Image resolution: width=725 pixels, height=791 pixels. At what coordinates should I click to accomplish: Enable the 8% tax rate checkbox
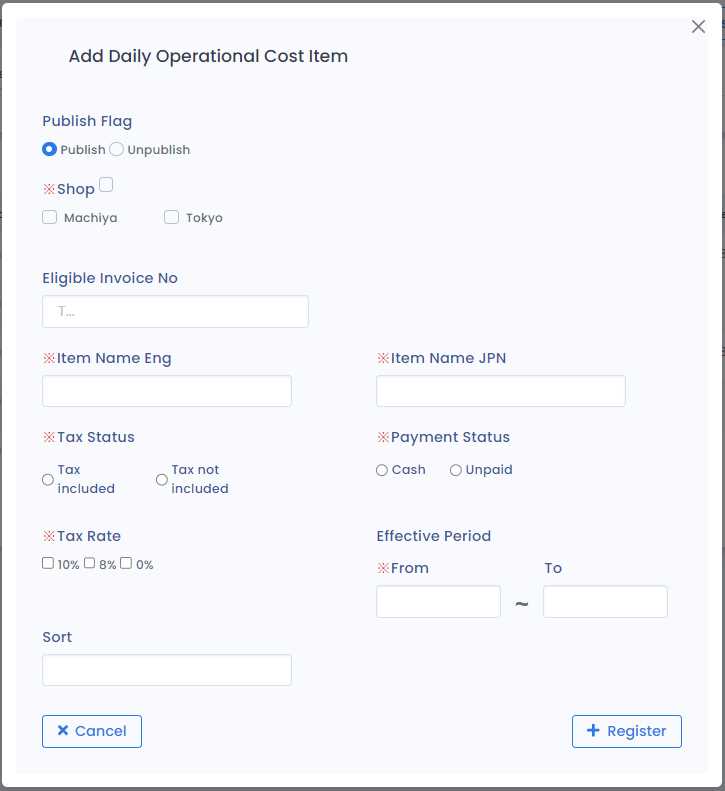[x=90, y=563]
